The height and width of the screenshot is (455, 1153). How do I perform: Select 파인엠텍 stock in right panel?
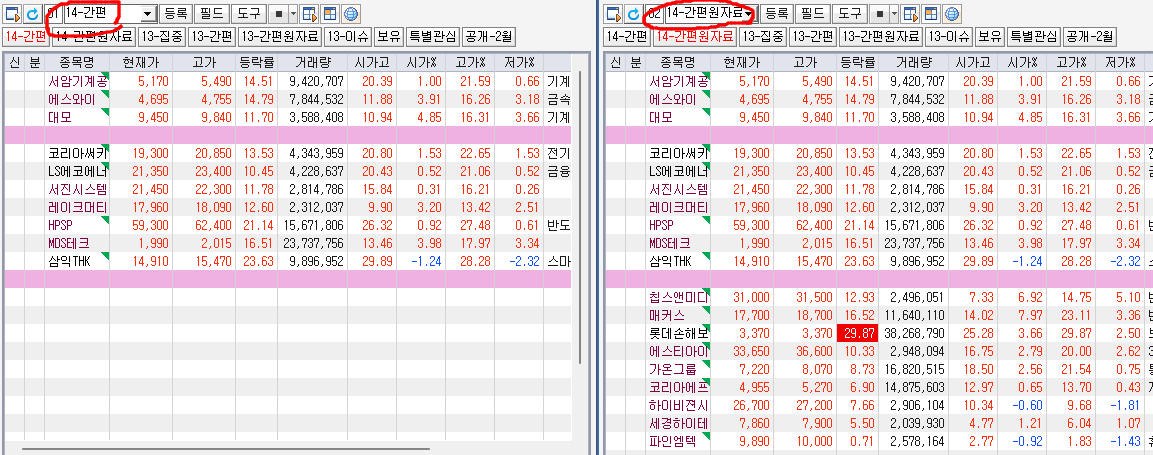pyautogui.click(x=677, y=441)
